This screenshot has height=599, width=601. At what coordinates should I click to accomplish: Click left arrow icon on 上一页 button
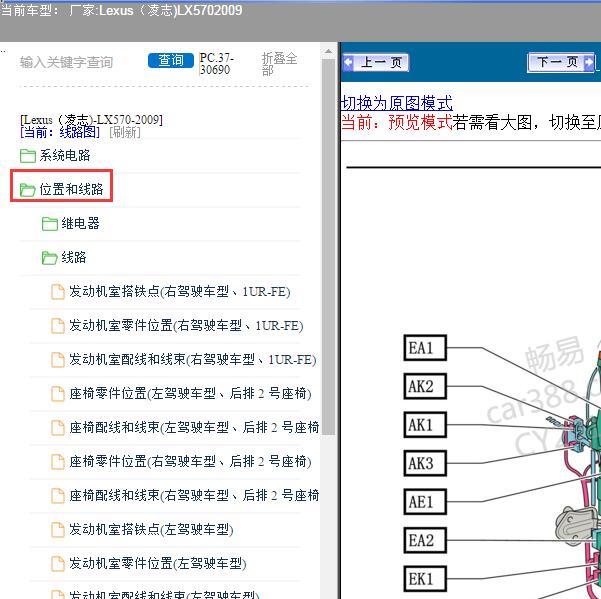point(348,62)
